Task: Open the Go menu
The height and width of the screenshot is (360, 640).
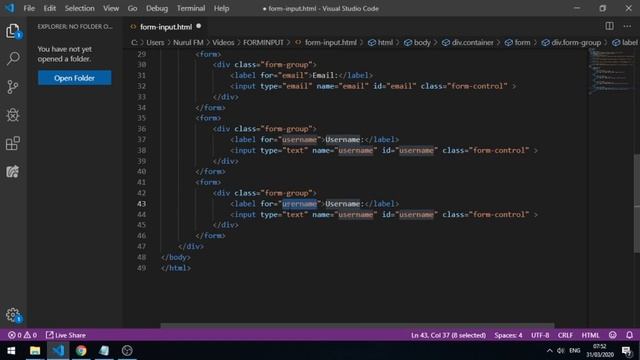Action: pyautogui.click(x=132, y=8)
